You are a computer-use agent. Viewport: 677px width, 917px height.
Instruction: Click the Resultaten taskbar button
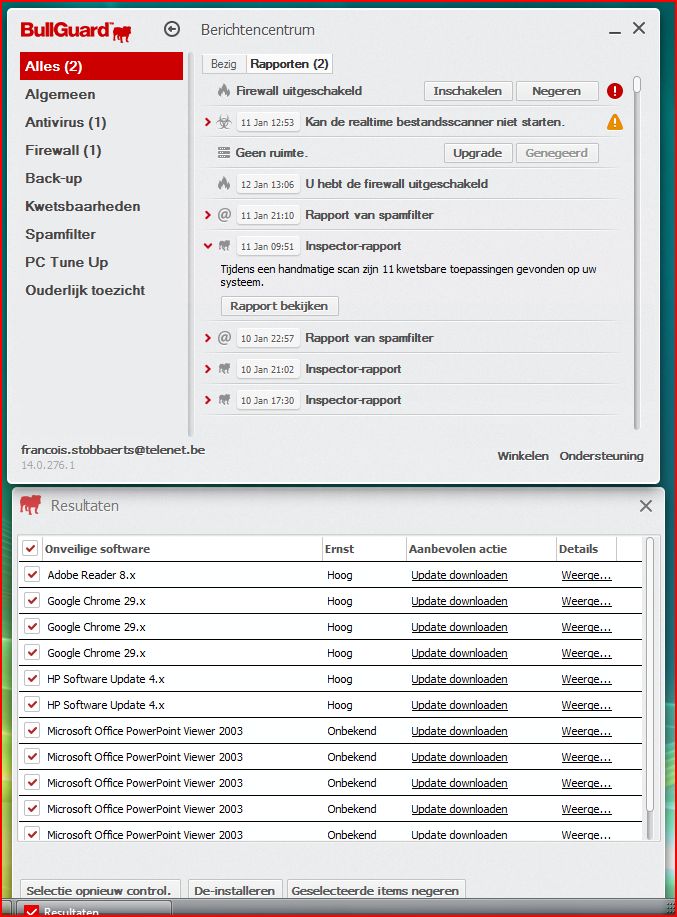(94, 910)
